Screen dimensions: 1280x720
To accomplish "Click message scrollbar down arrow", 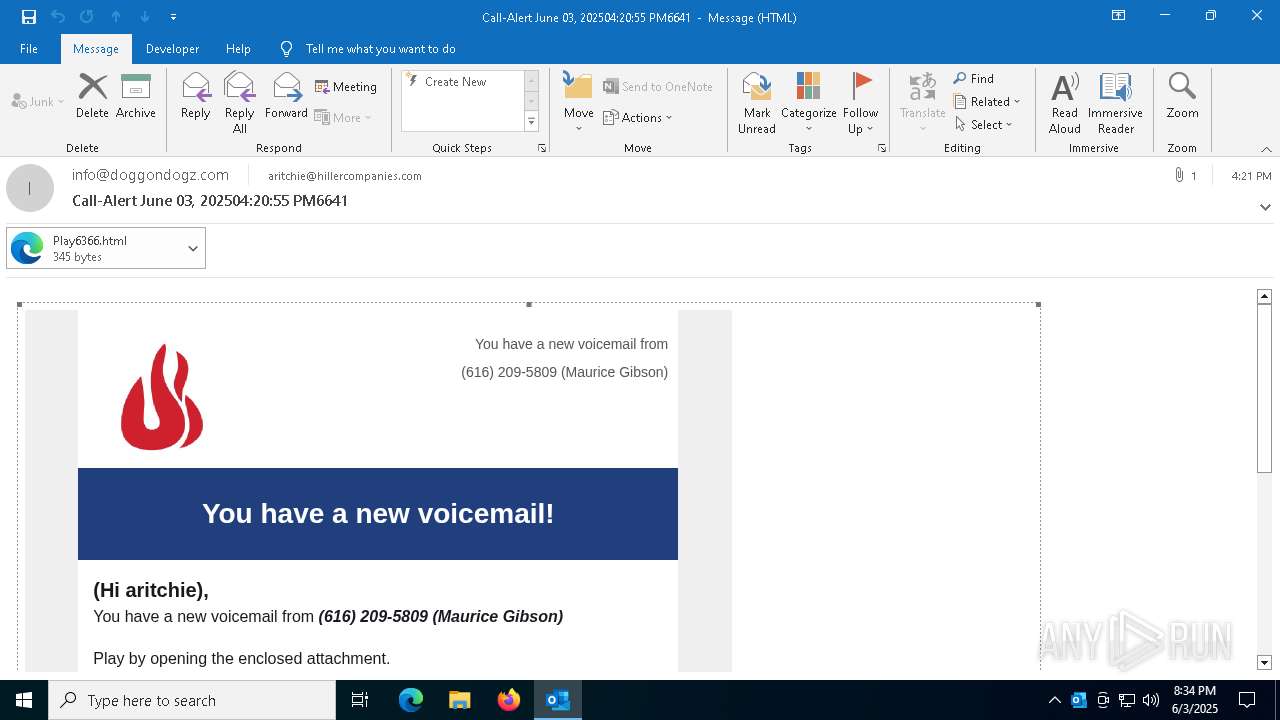I will 1264,663.
